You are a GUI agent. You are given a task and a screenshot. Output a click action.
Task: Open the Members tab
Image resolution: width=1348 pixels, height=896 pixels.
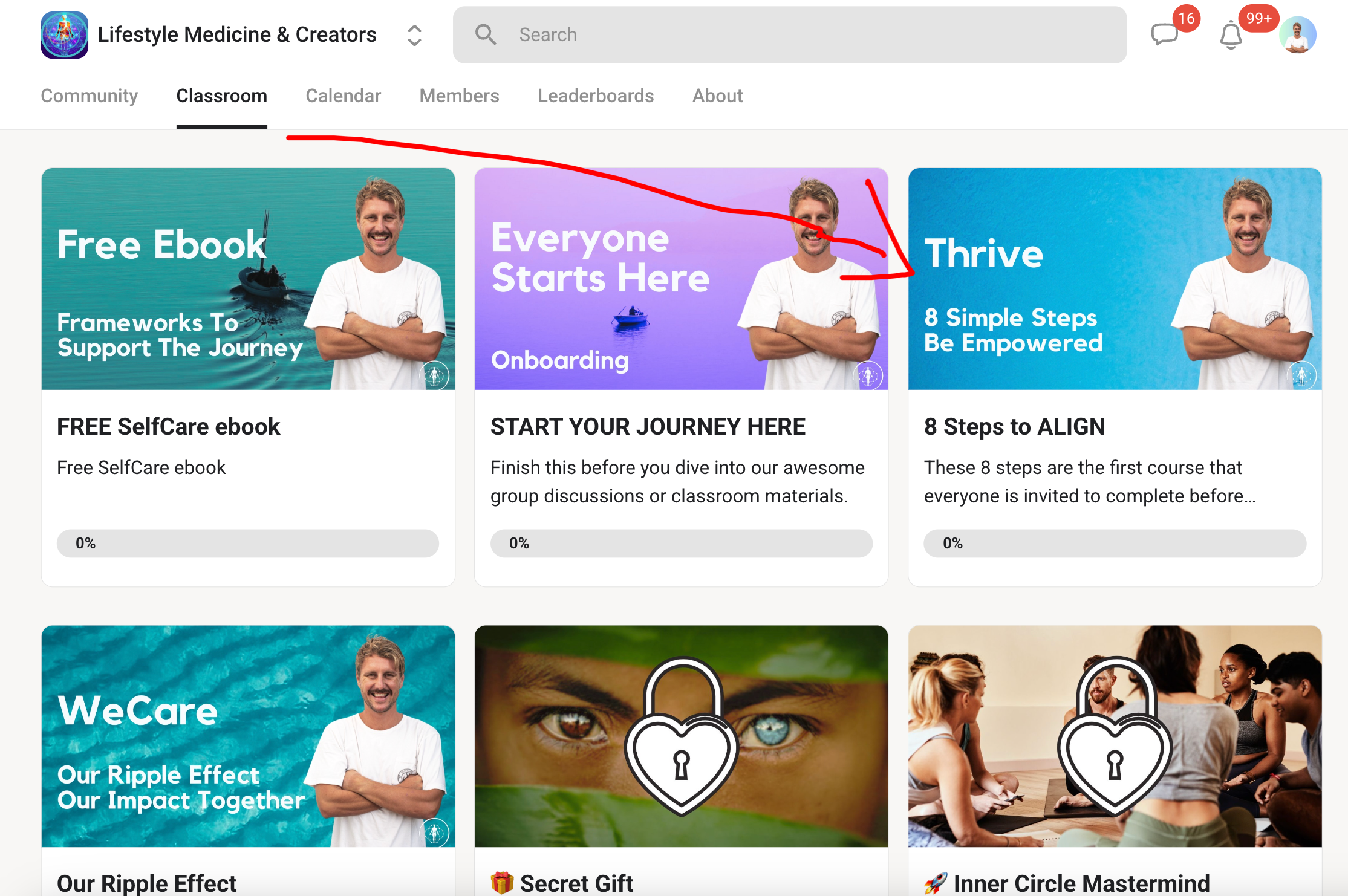point(459,96)
